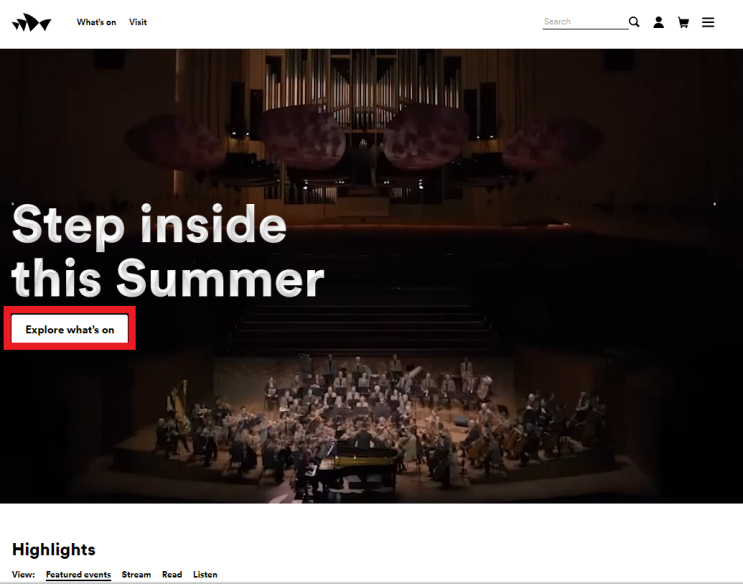The width and height of the screenshot is (743, 584).
Task: Open the Visit menu item
Action: pyautogui.click(x=138, y=22)
